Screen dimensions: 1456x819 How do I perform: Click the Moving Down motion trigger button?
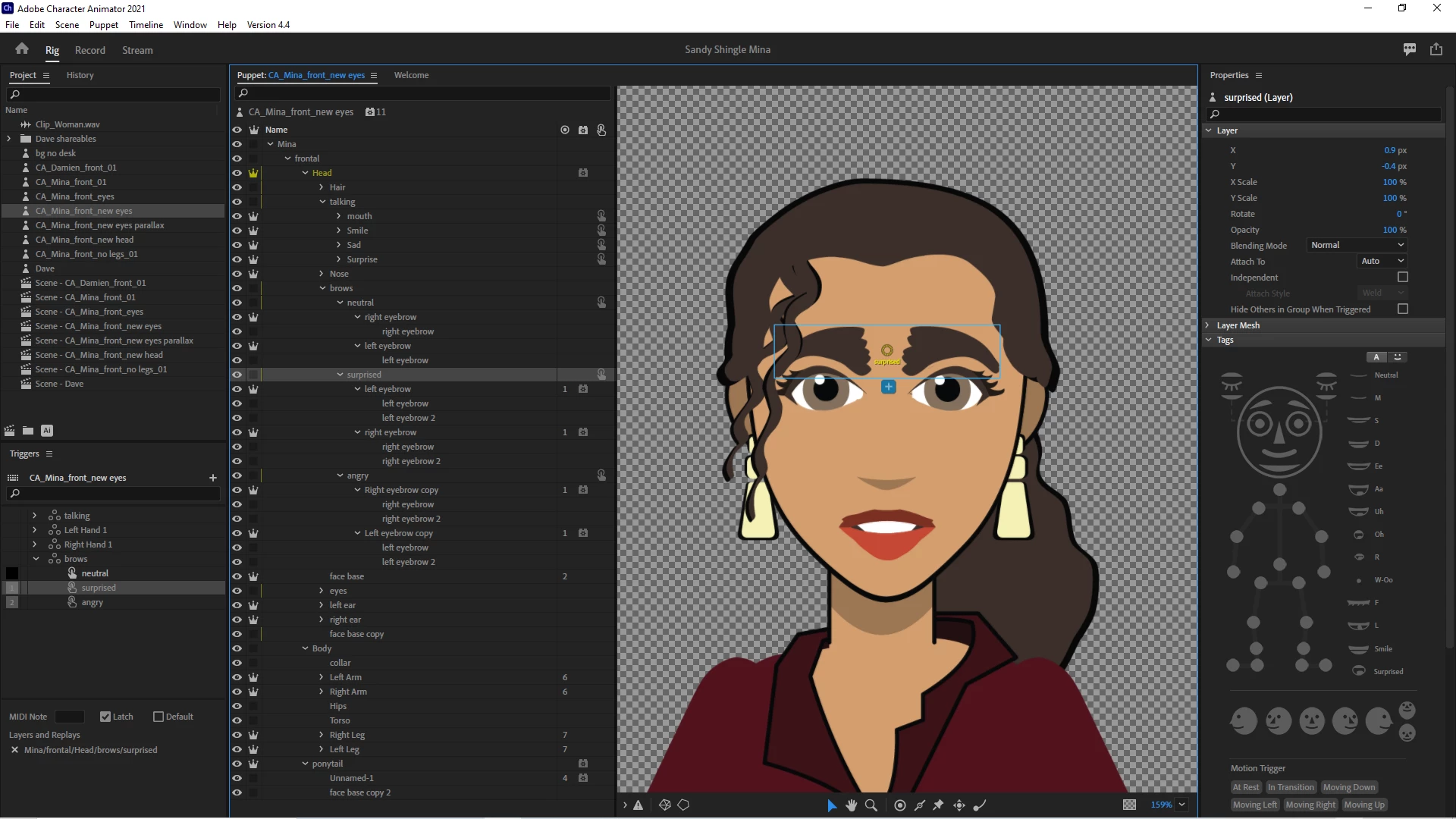(1348, 787)
